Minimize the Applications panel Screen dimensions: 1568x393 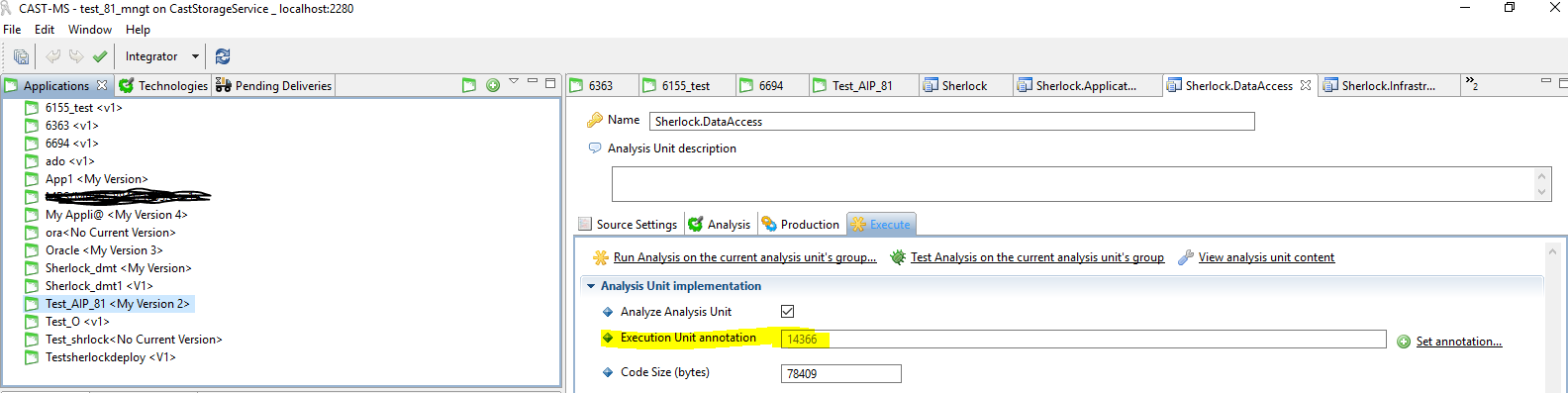[x=532, y=81]
